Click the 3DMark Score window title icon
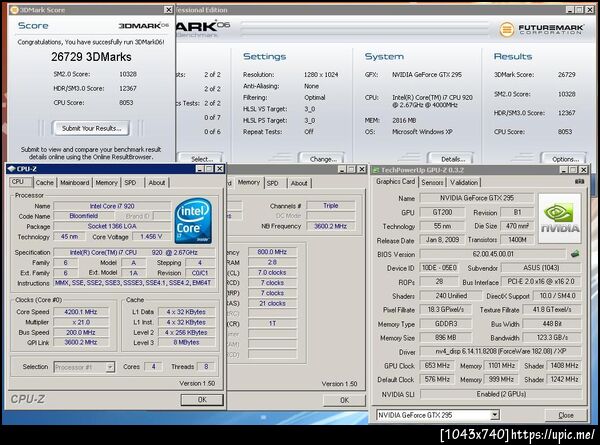Viewport: 600px width, 445px height. (x=14, y=10)
